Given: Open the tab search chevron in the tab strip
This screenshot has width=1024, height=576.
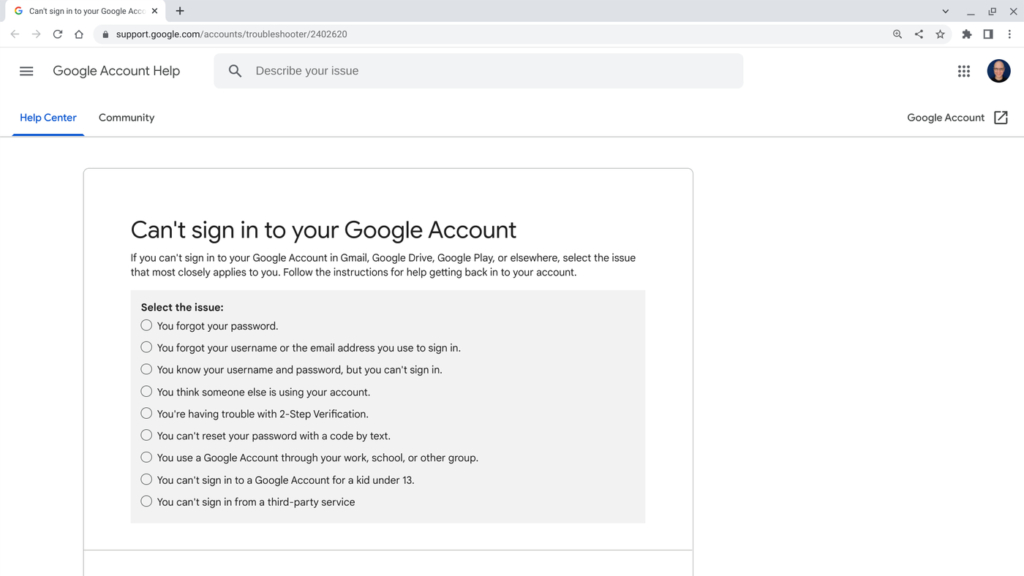Looking at the screenshot, I should click(x=946, y=11).
